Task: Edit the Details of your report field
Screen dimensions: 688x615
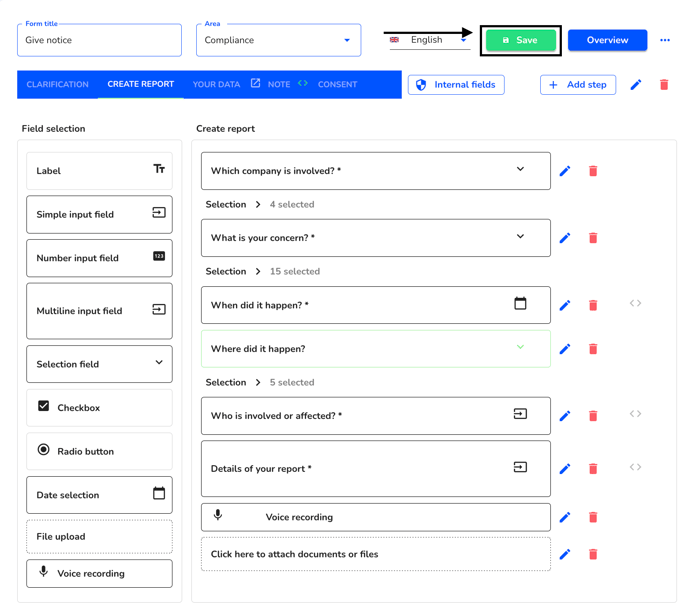Action: [x=565, y=469]
